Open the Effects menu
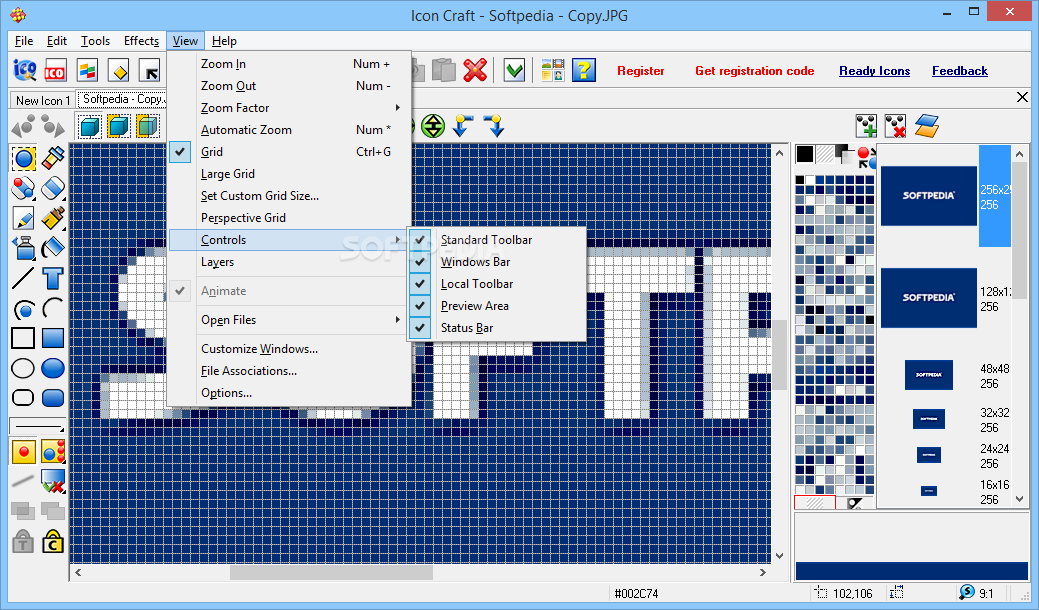The width and height of the screenshot is (1039, 610). click(x=141, y=41)
